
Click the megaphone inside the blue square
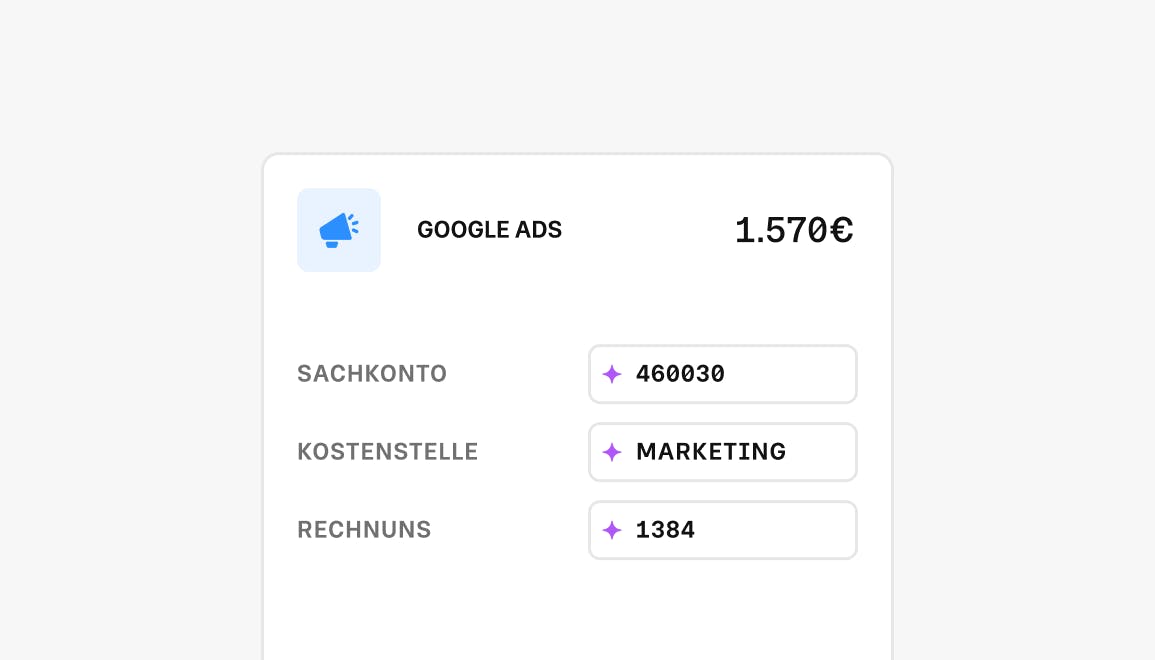point(339,230)
